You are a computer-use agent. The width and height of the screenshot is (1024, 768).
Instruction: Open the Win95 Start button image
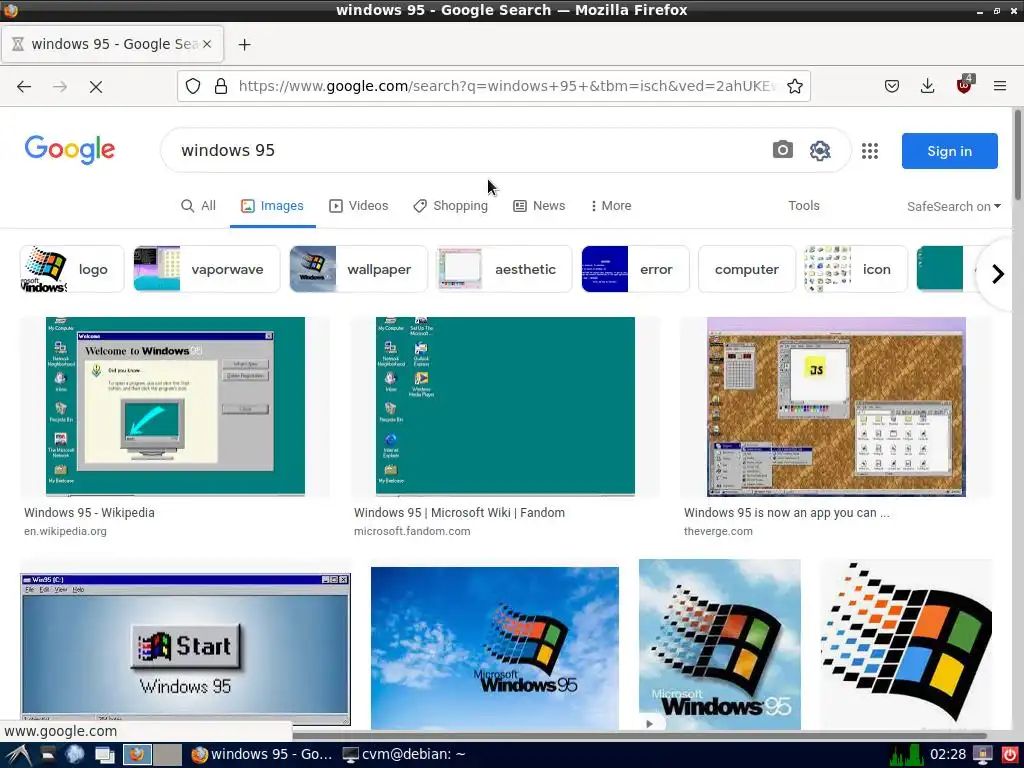tap(185, 649)
